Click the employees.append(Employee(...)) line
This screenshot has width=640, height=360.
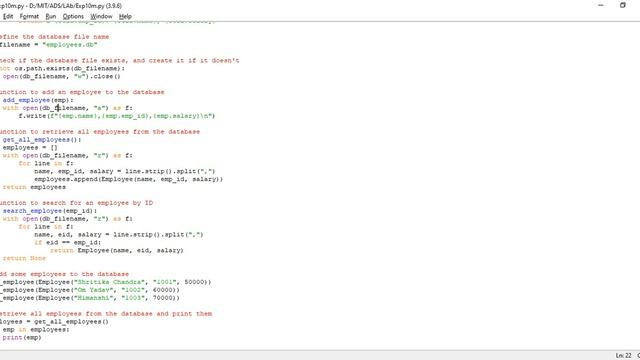(129, 179)
